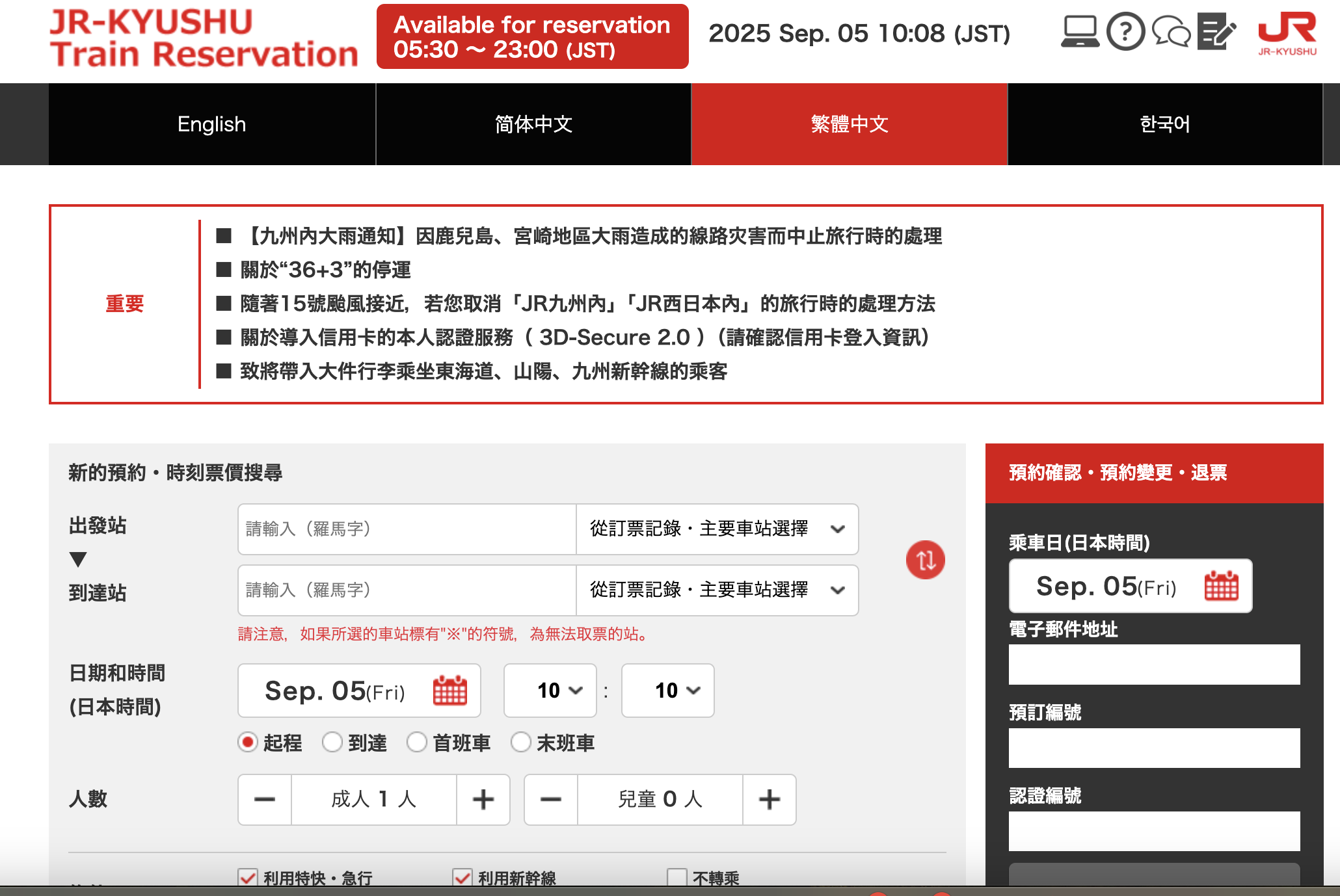Open calendar icon in 日期和時間 date field
The image size is (1340, 896).
click(x=449, y=691)
